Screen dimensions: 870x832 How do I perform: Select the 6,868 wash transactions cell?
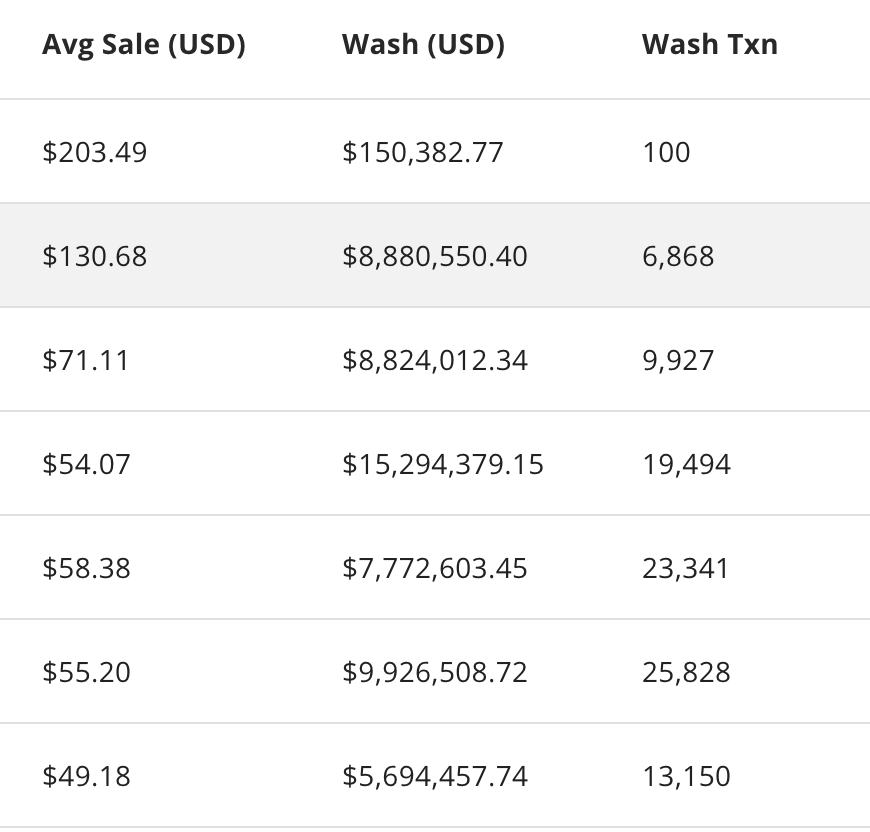pos(678,257)
